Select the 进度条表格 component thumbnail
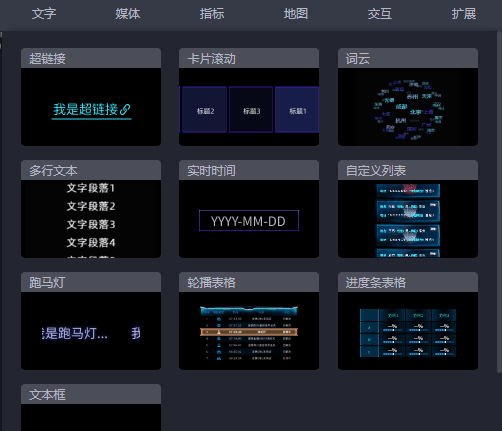This screenshot has width=502, height=431. pos(408,321)
